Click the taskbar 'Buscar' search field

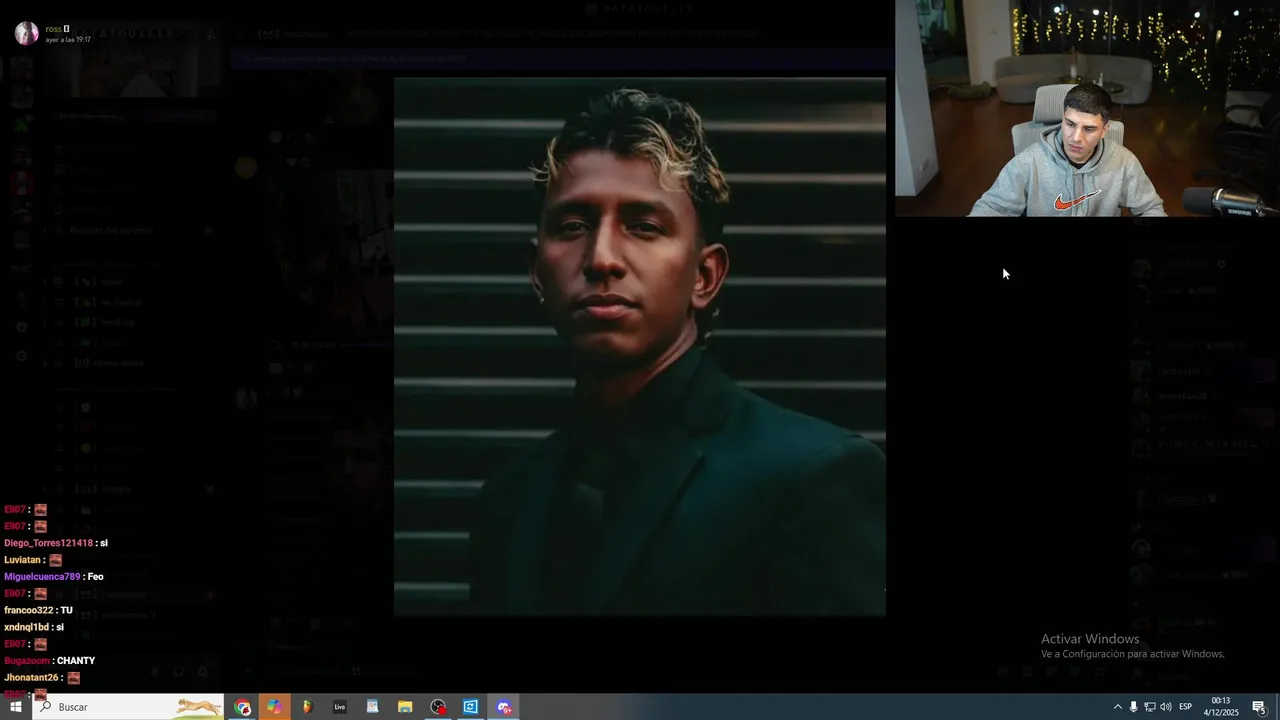(128, 707)
